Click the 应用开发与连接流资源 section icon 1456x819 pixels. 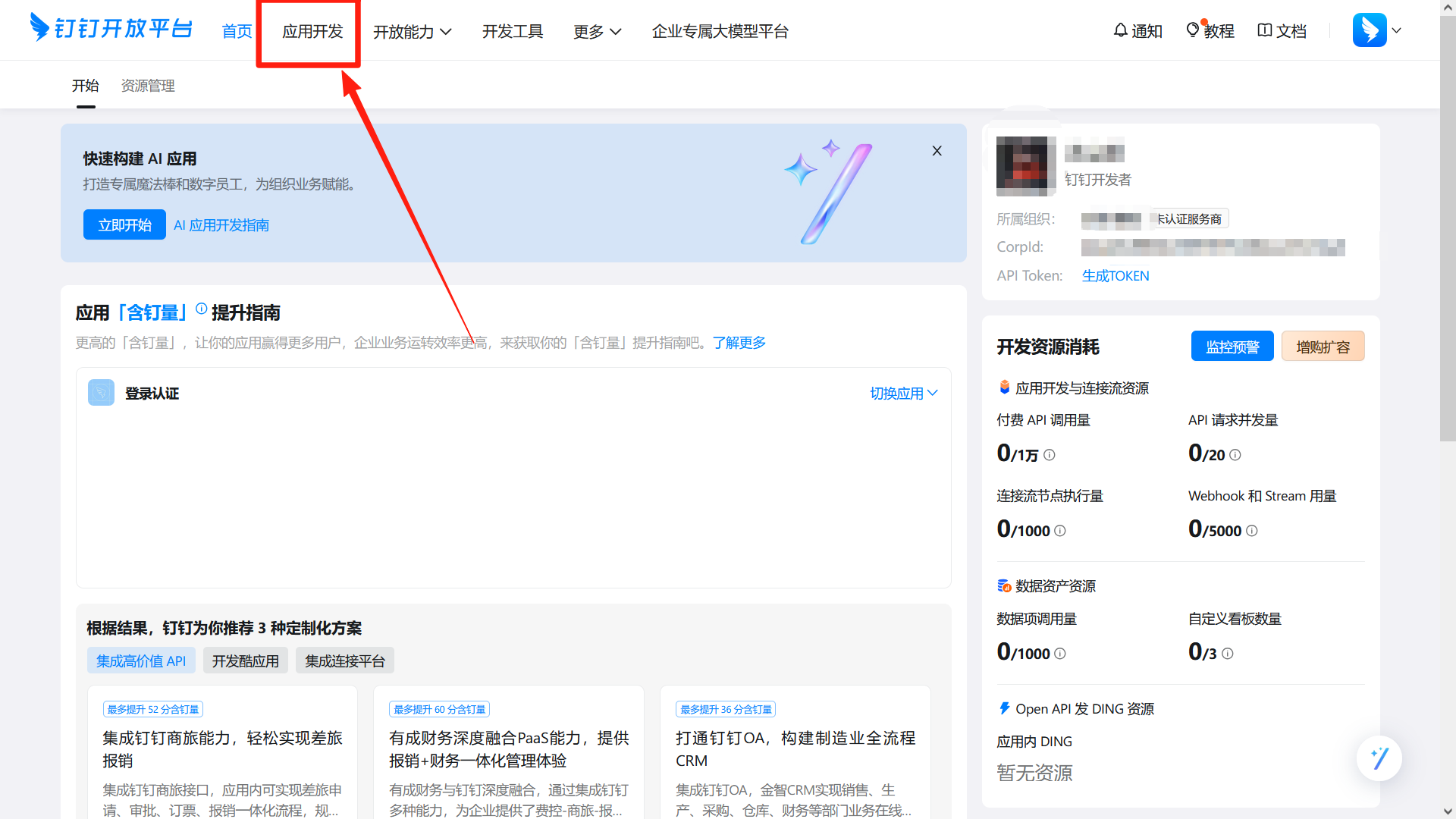(x=1004, y=388)
